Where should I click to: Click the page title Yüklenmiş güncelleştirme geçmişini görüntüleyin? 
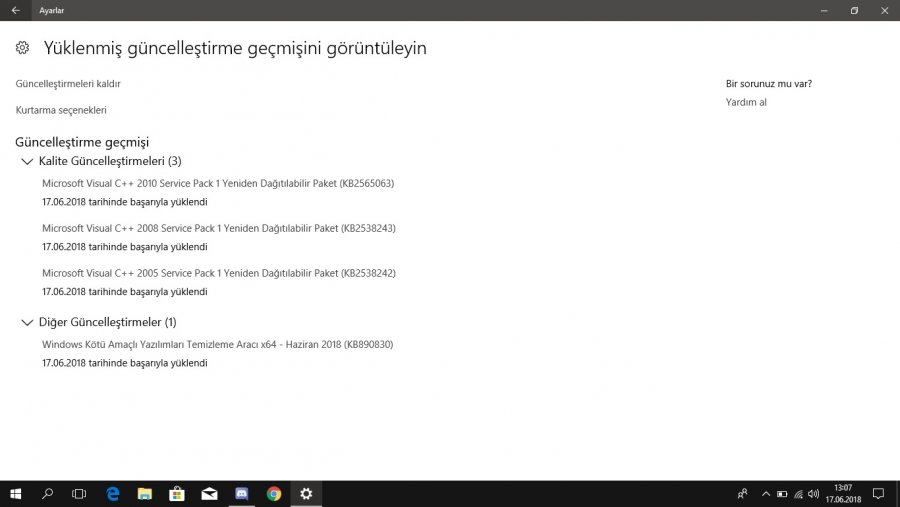tap(235, 48)
